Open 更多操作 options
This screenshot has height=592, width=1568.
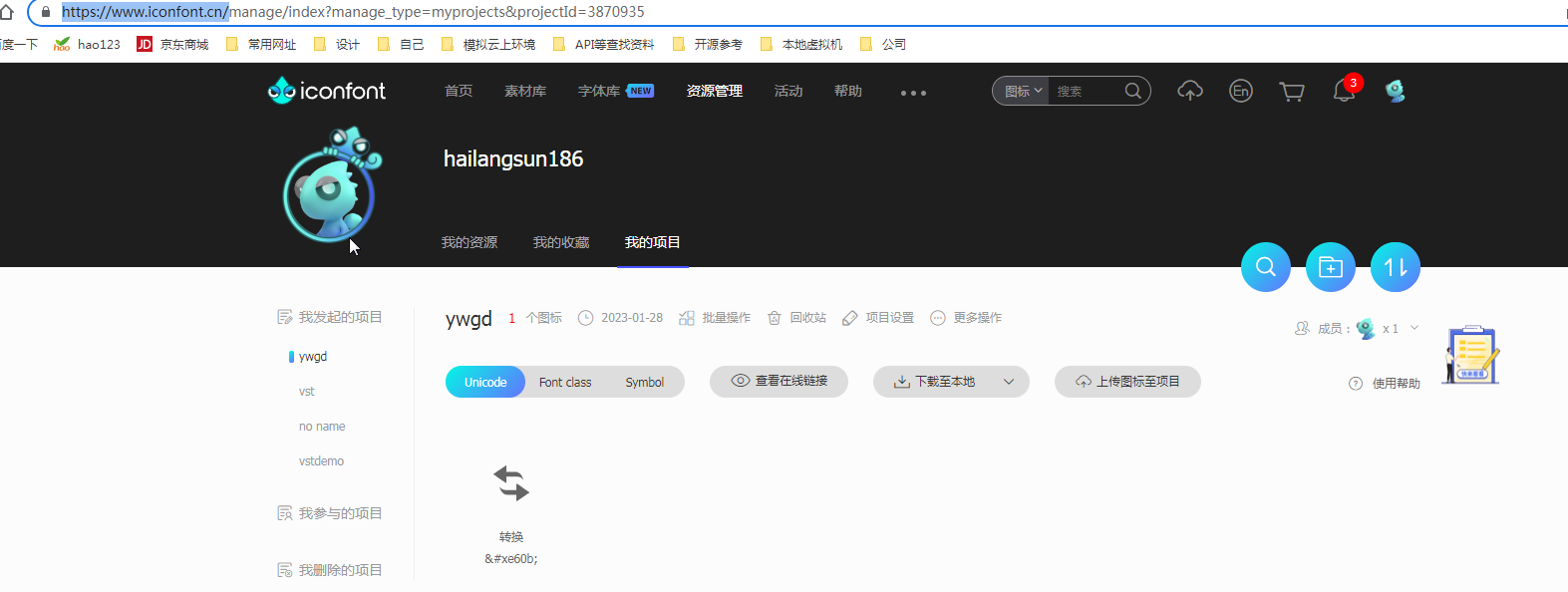pyautogui.click(x=966, y=318)
